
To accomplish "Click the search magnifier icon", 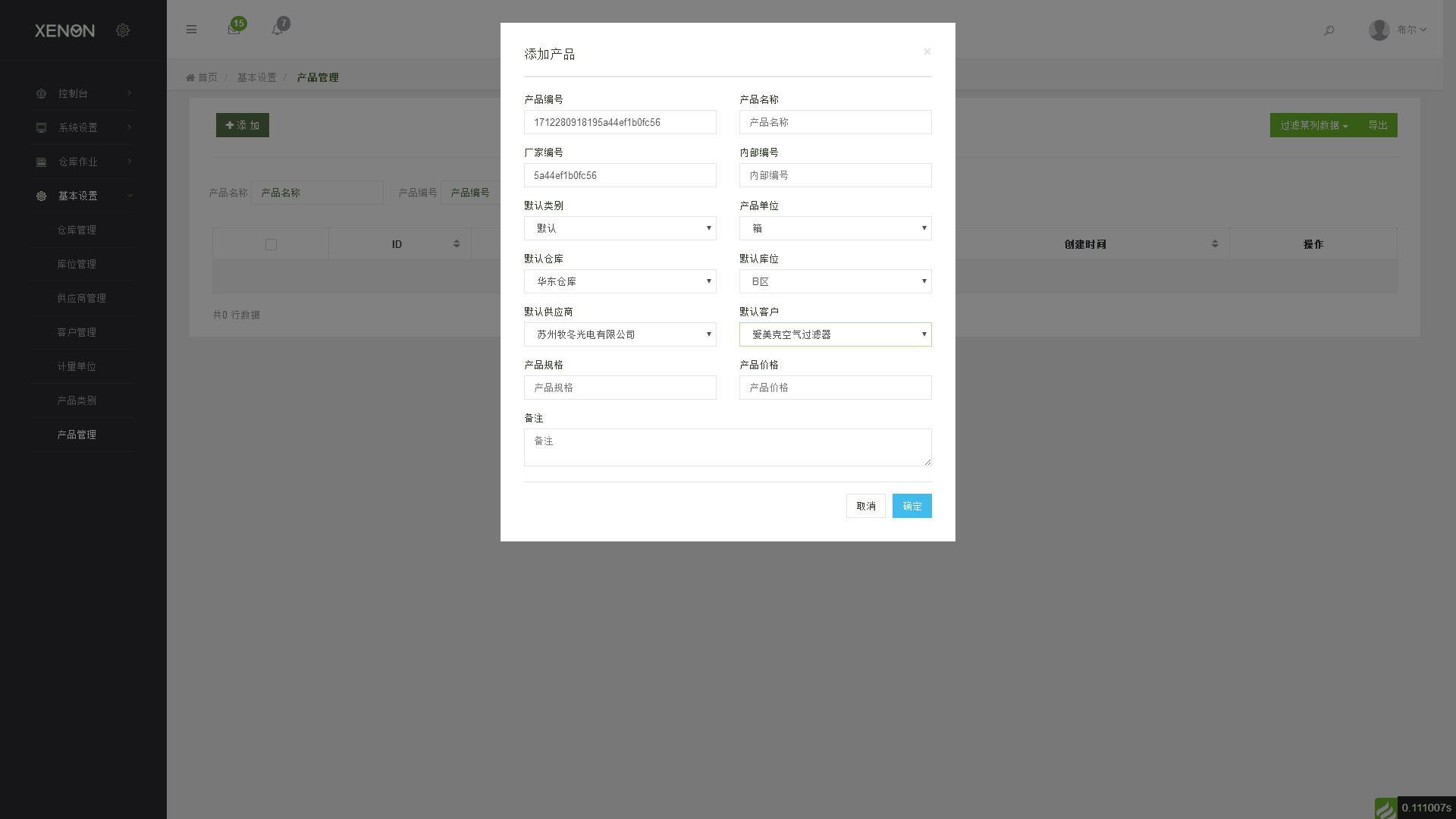I will (x=1329, y=30).
